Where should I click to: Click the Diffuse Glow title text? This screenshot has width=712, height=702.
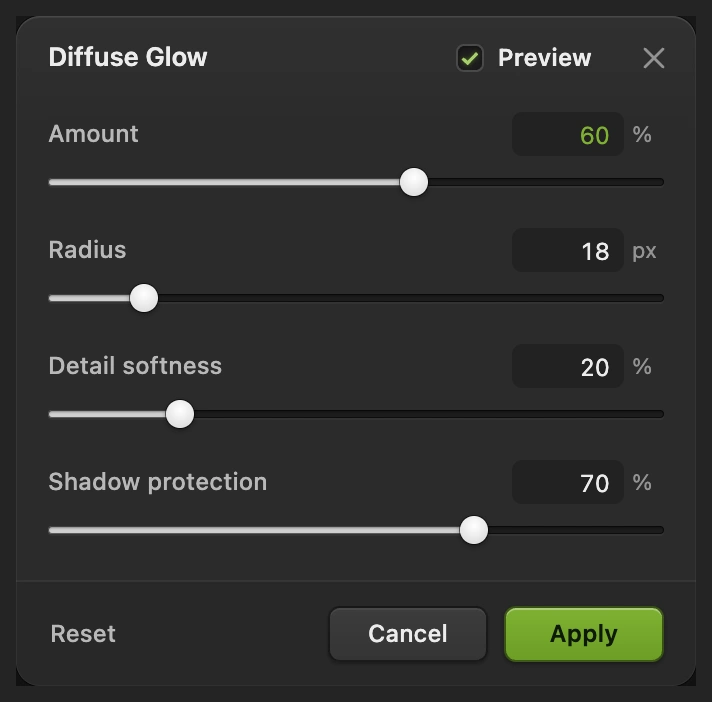pyautogui.click(x=128, y=57)
